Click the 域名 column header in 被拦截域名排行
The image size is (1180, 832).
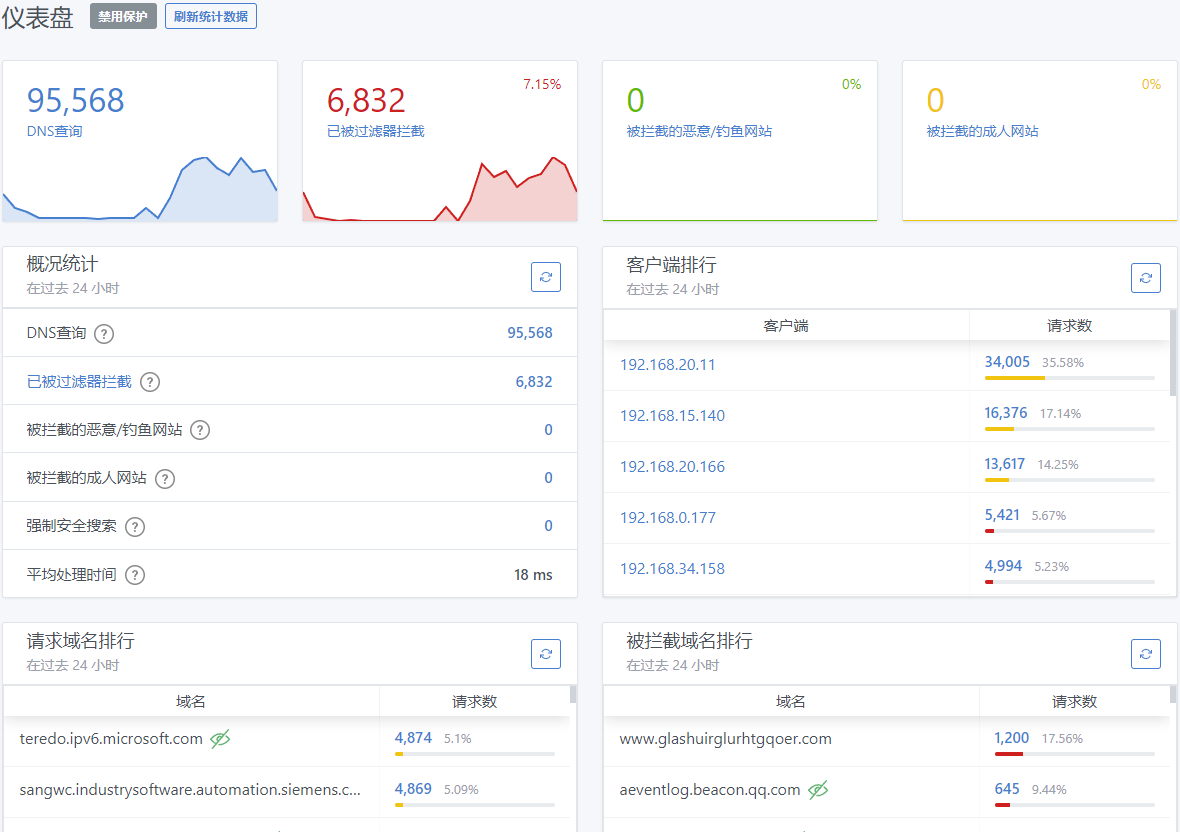click(790, 702)
